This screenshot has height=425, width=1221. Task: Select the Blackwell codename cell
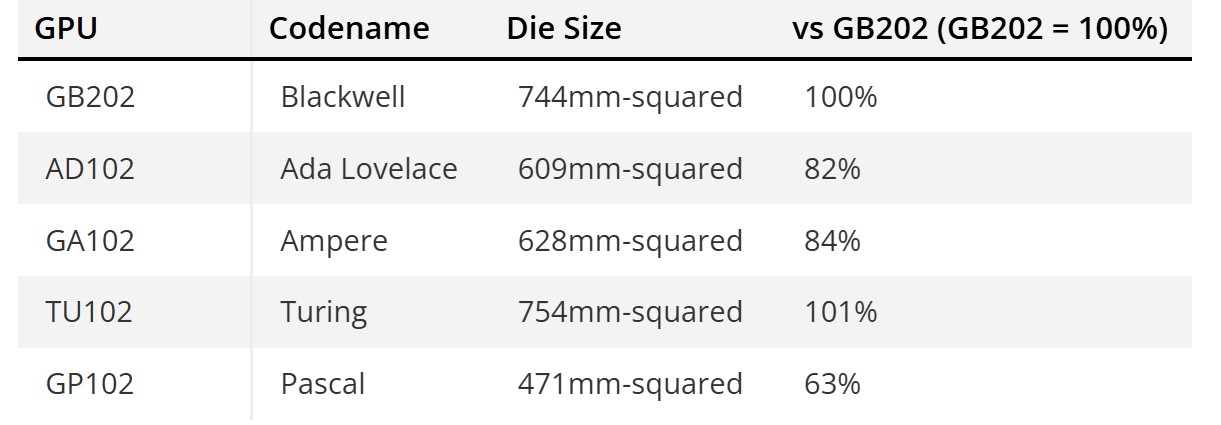343,97
